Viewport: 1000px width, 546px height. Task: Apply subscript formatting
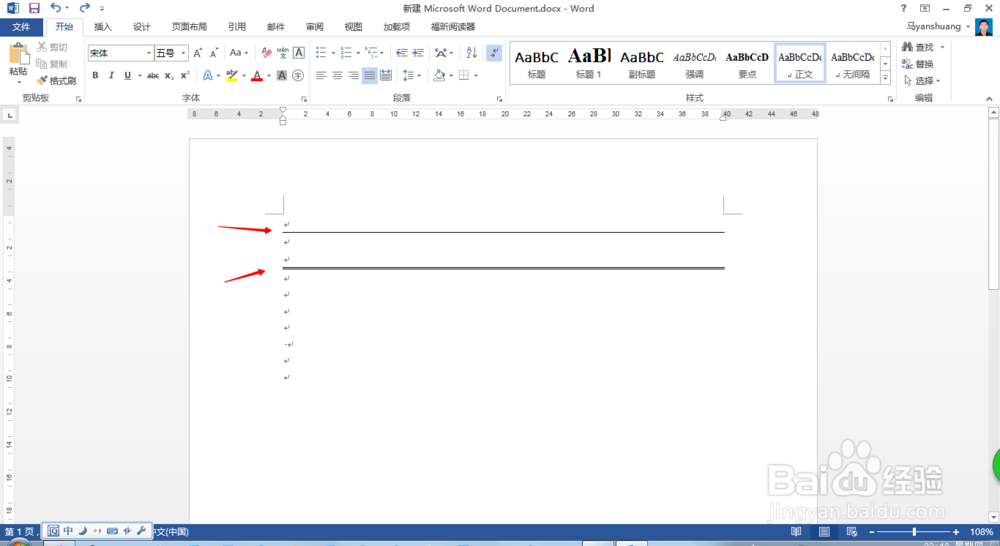coord(168,75)
